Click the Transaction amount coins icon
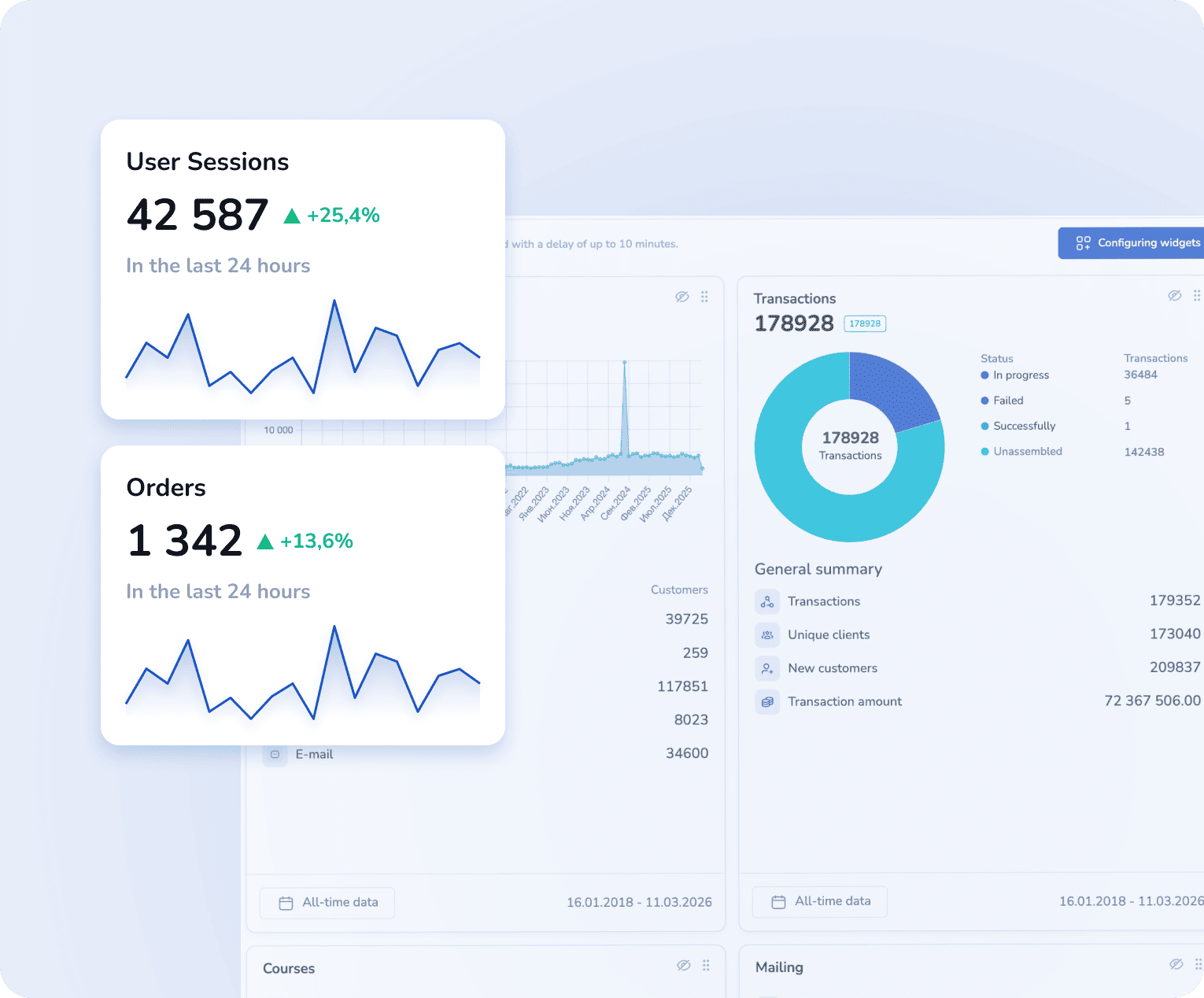 pos(766,701)
